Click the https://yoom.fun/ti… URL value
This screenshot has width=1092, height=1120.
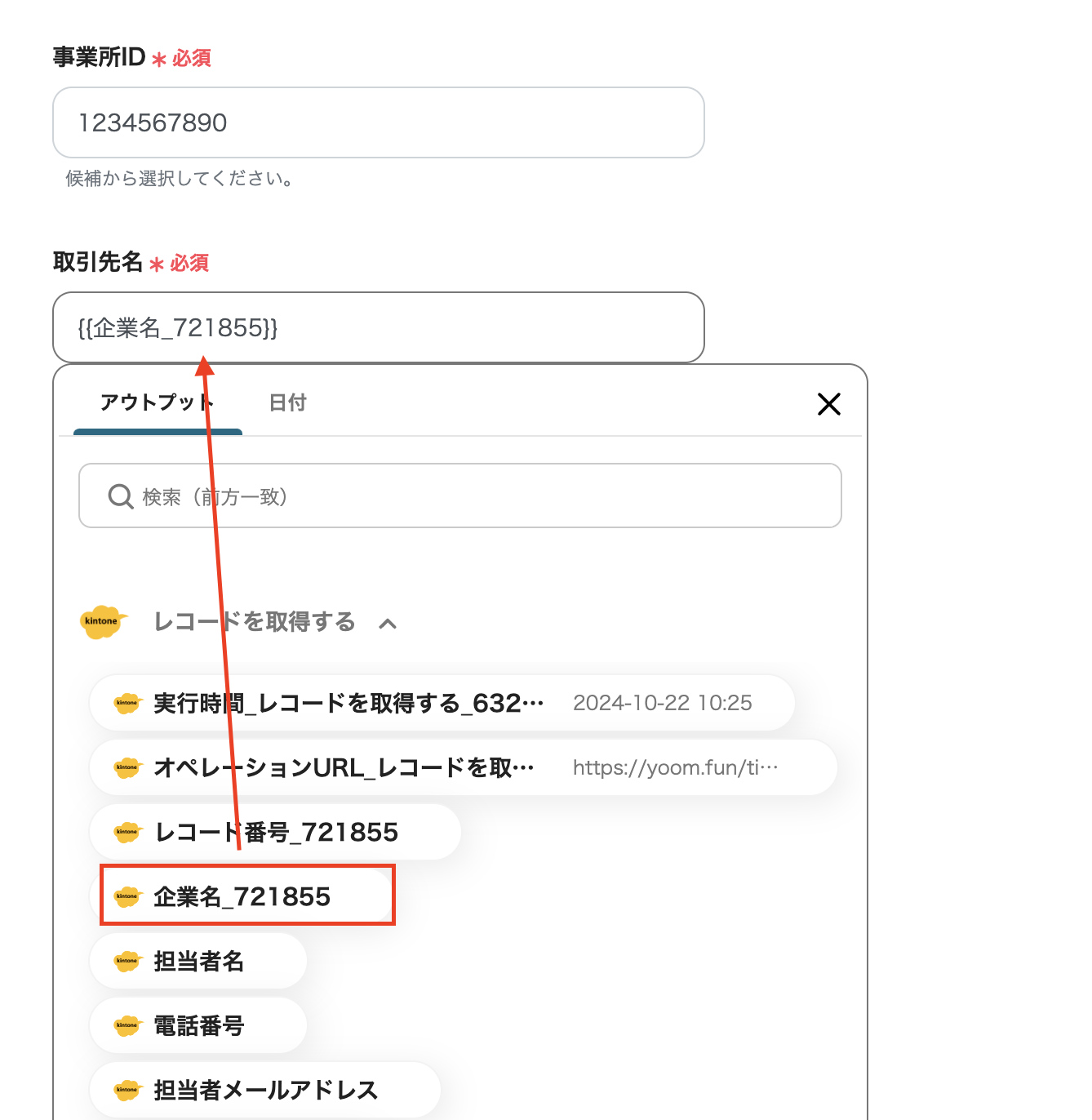pos(676,767)
